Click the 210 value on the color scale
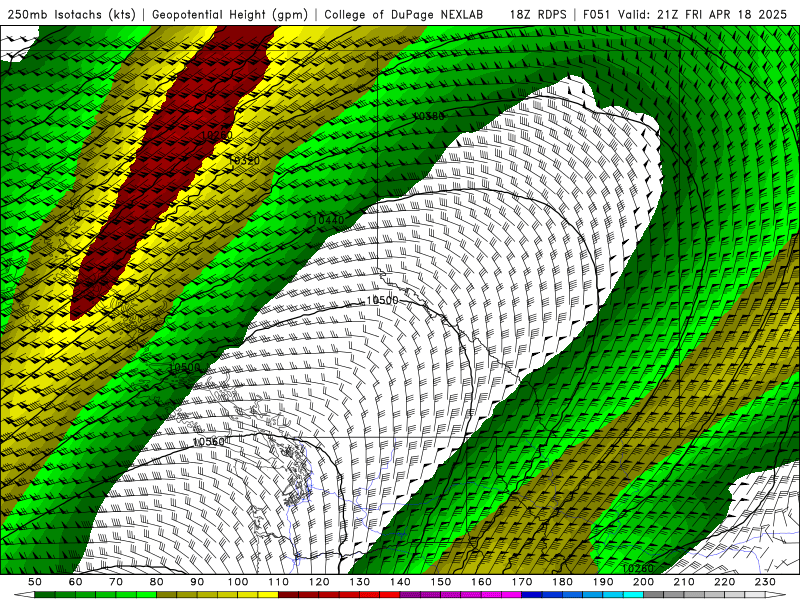The image size is (800, 600). click(684, 582)
